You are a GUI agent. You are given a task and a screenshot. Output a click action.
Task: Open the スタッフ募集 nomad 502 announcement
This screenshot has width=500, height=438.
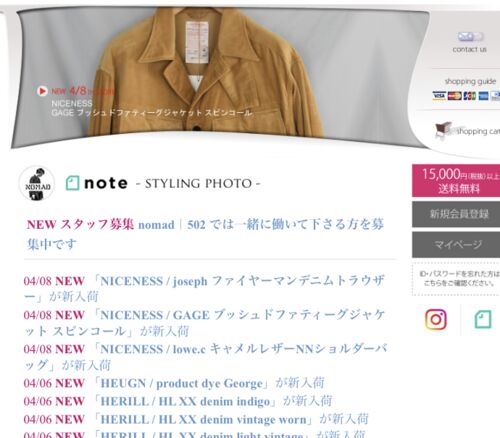(x=205, y=234)
